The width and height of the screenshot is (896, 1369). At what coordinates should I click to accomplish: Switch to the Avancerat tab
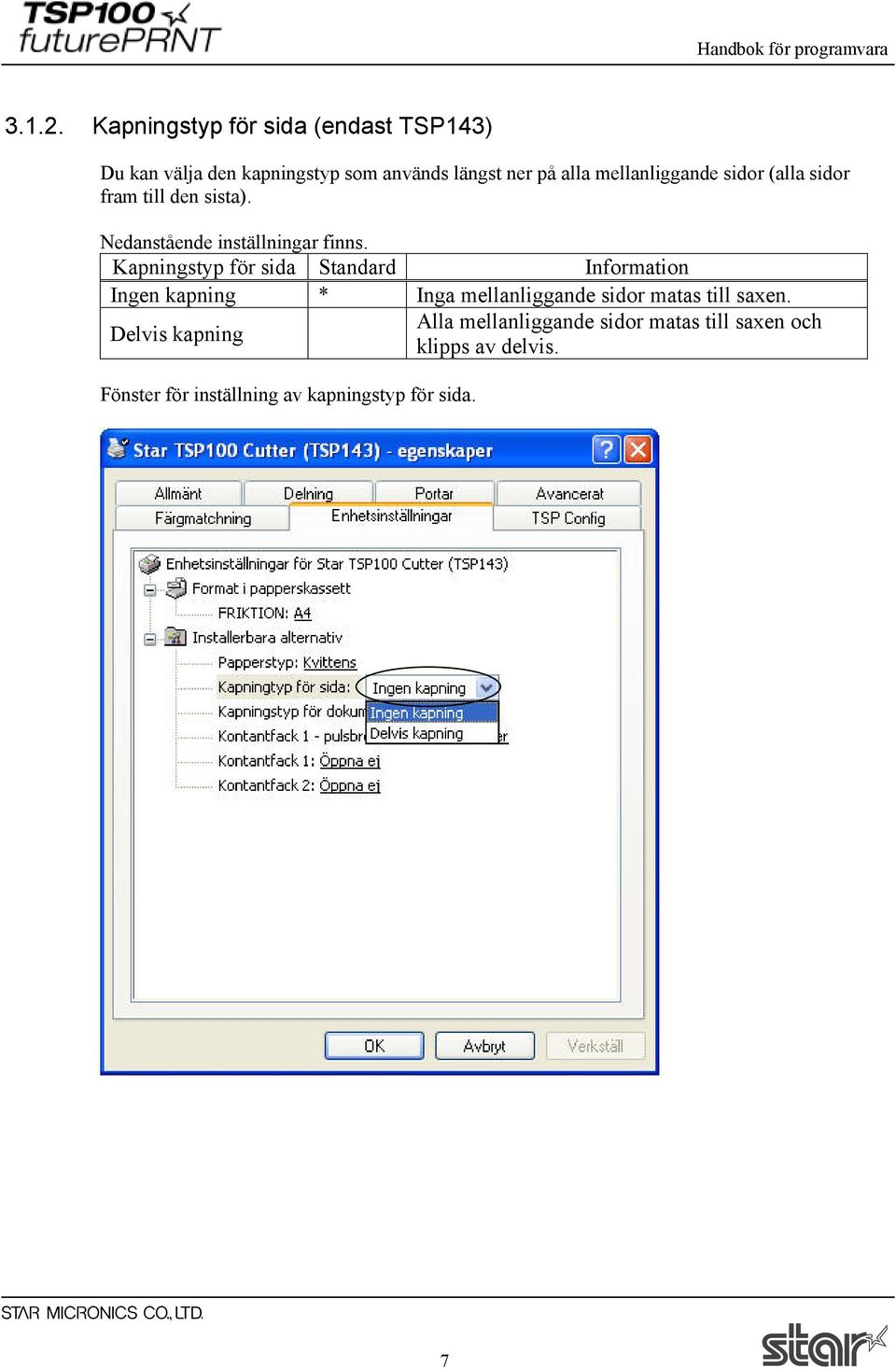(569, 493)
